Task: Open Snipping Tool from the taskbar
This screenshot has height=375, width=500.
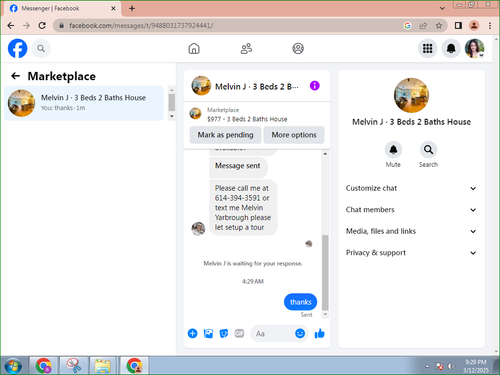Action: coord(74,366)
